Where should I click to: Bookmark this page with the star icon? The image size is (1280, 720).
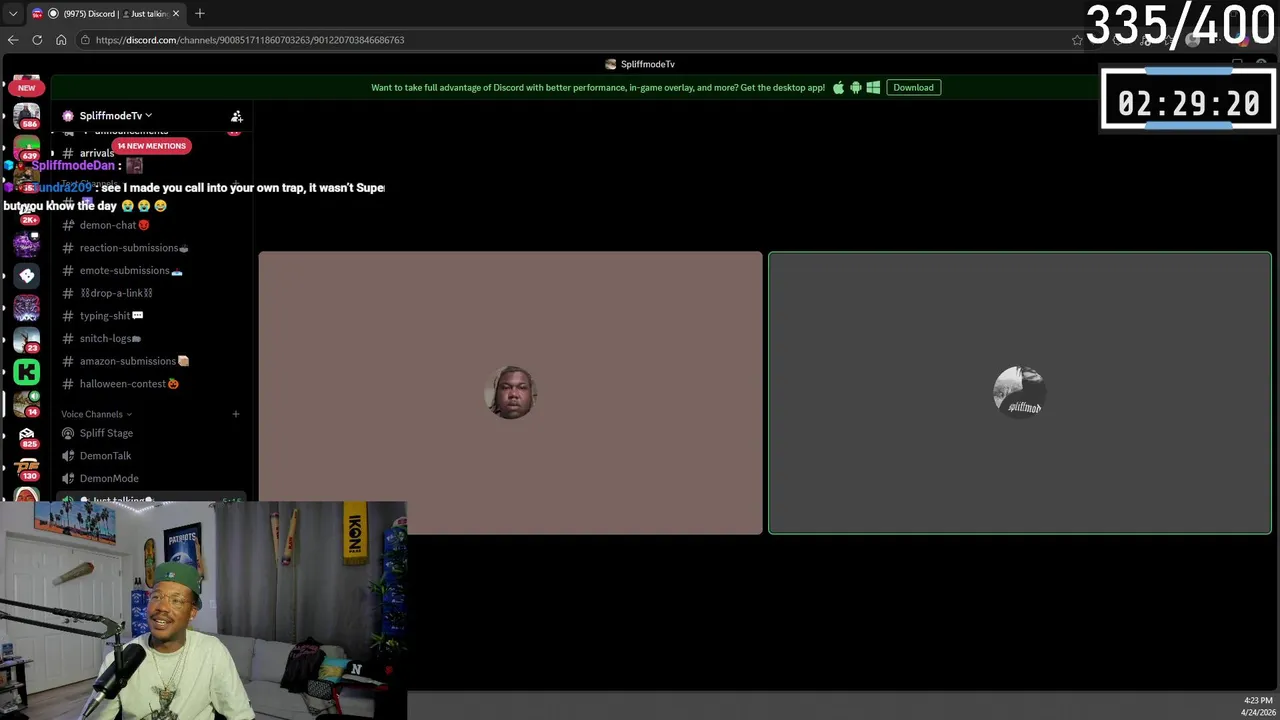point(1076,40)
